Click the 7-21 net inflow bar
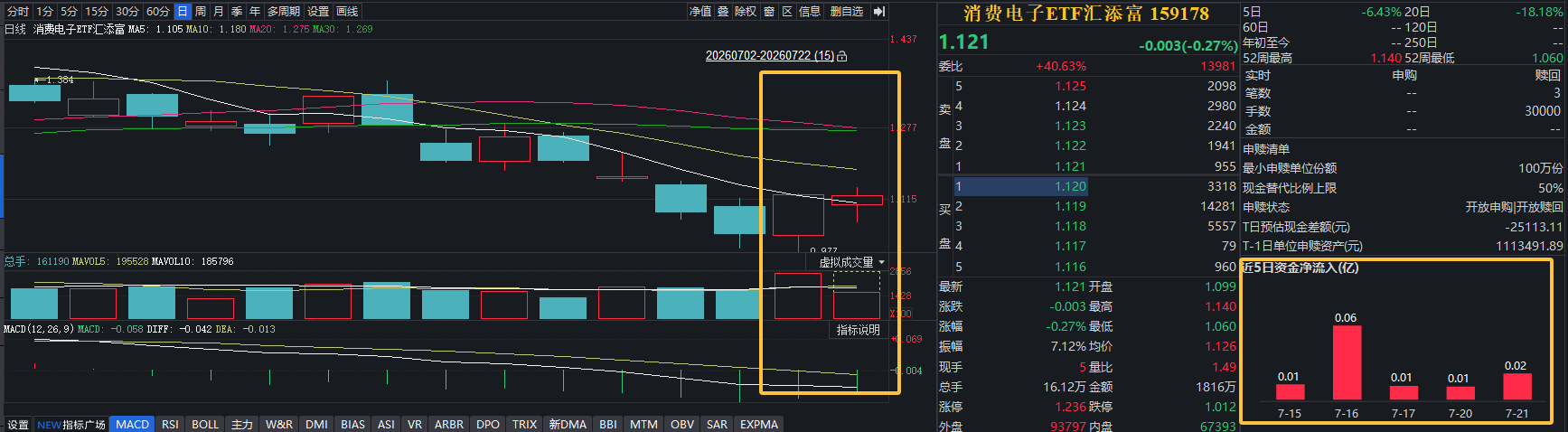 [x=1517, y=387]
